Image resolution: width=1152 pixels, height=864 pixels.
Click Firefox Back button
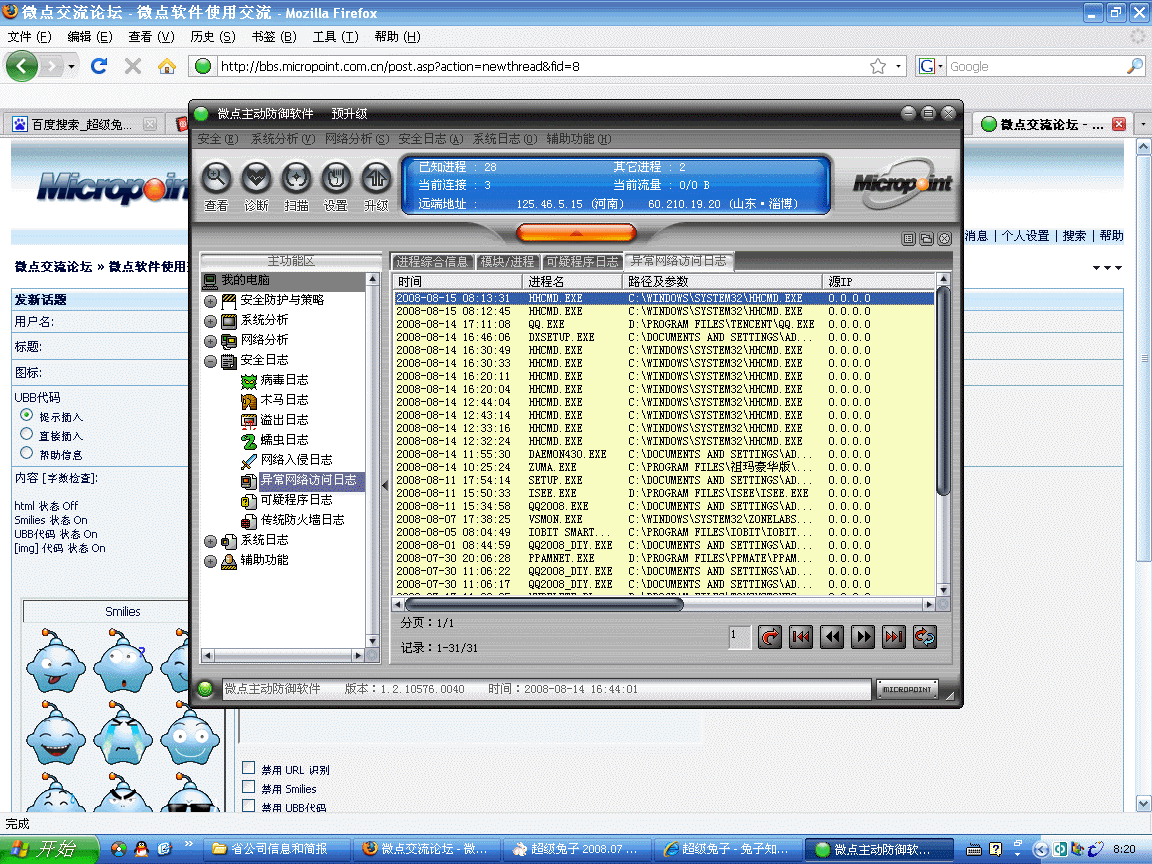[22, 66]
